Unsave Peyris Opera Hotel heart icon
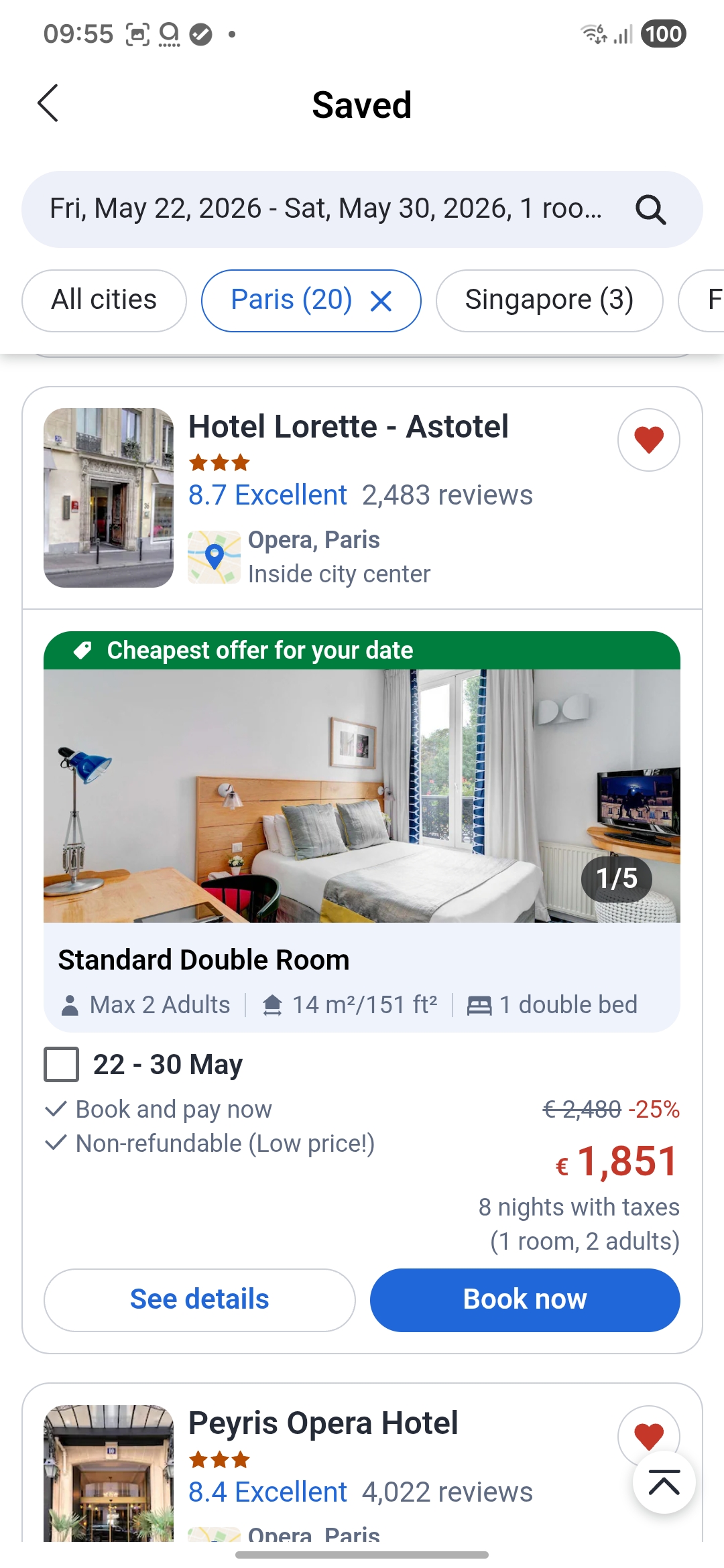 (648, 1435)
